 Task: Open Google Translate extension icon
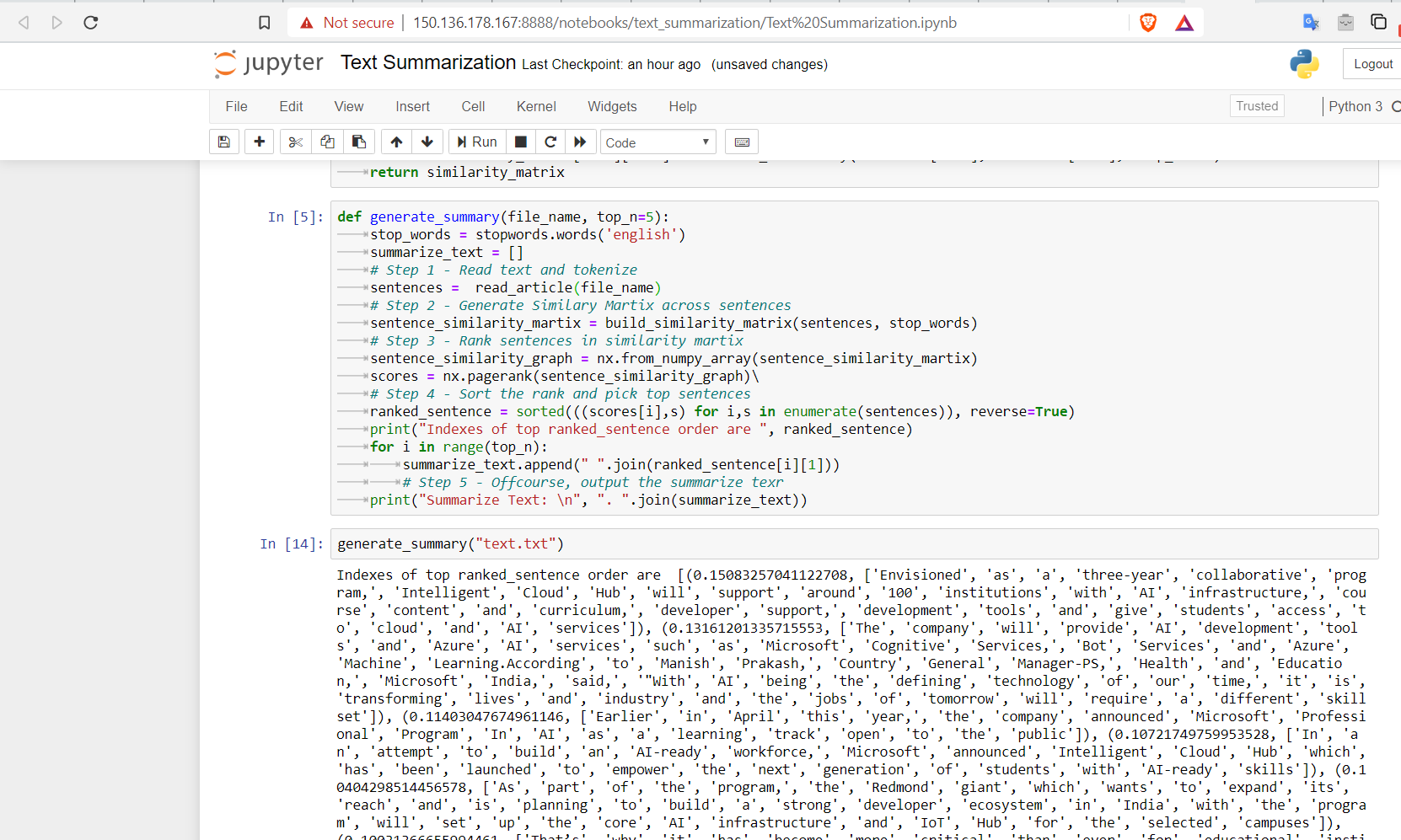[1311, 23]
